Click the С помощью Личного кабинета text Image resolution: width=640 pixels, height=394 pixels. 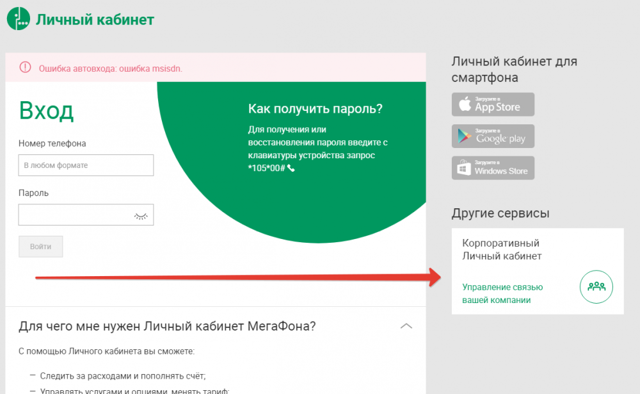click(x=107, y=351)
